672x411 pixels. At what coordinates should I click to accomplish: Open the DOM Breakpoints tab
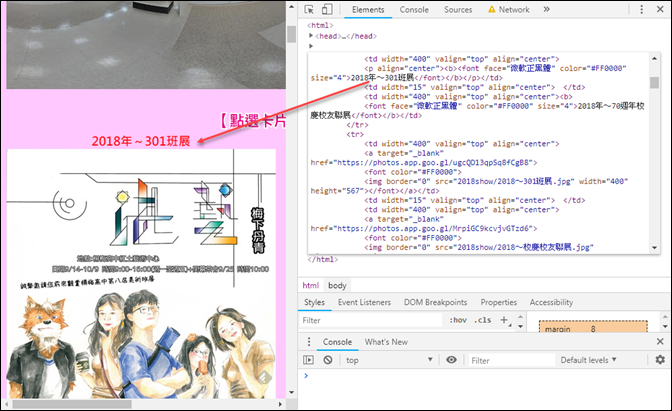435,302
